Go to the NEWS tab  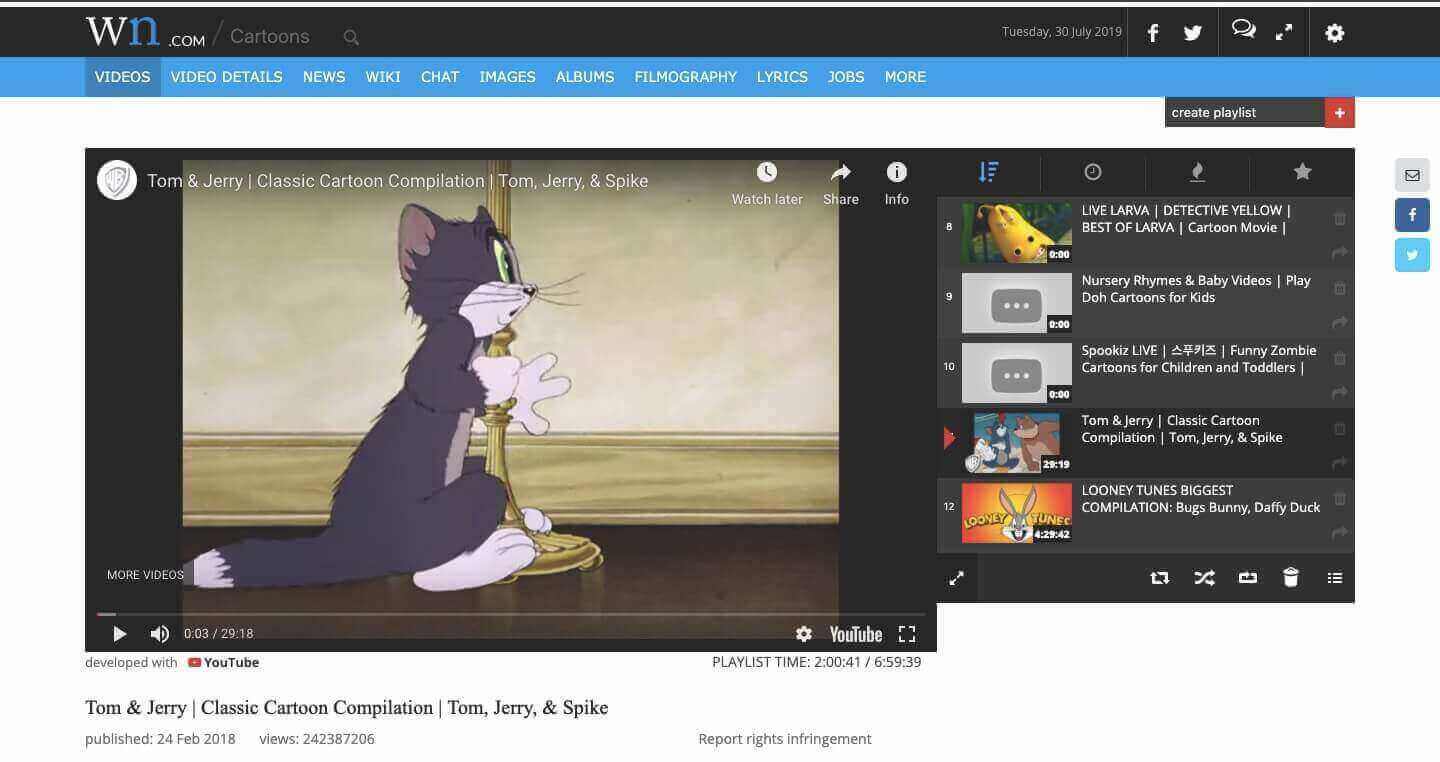[x=324, y=77]
